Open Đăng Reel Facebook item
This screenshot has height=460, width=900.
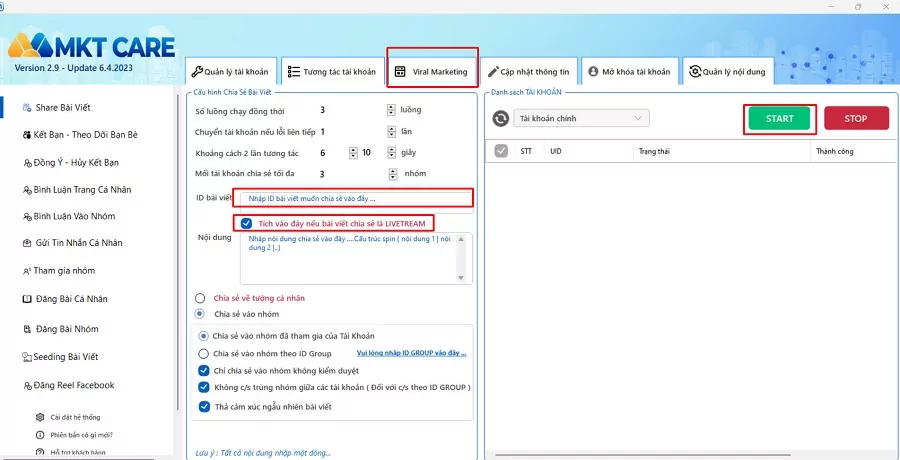tap(73, 385)
